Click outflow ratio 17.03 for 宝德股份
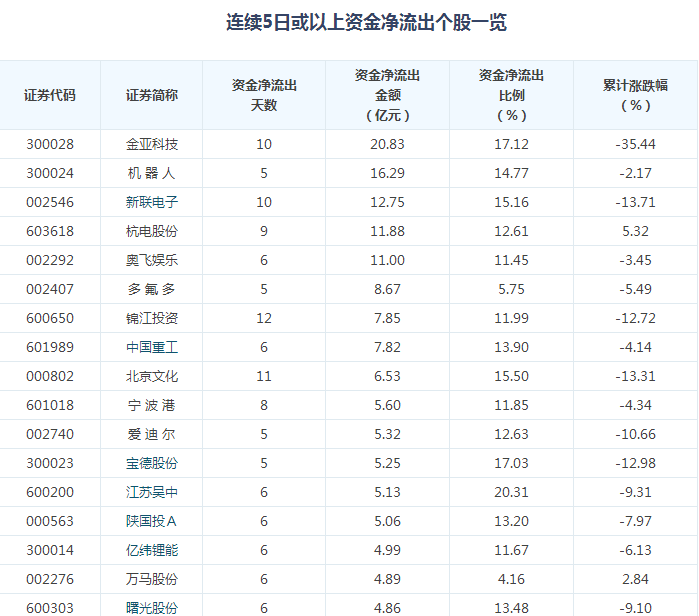Viewport: 699px width, 616px height. [x=511, y=463]
